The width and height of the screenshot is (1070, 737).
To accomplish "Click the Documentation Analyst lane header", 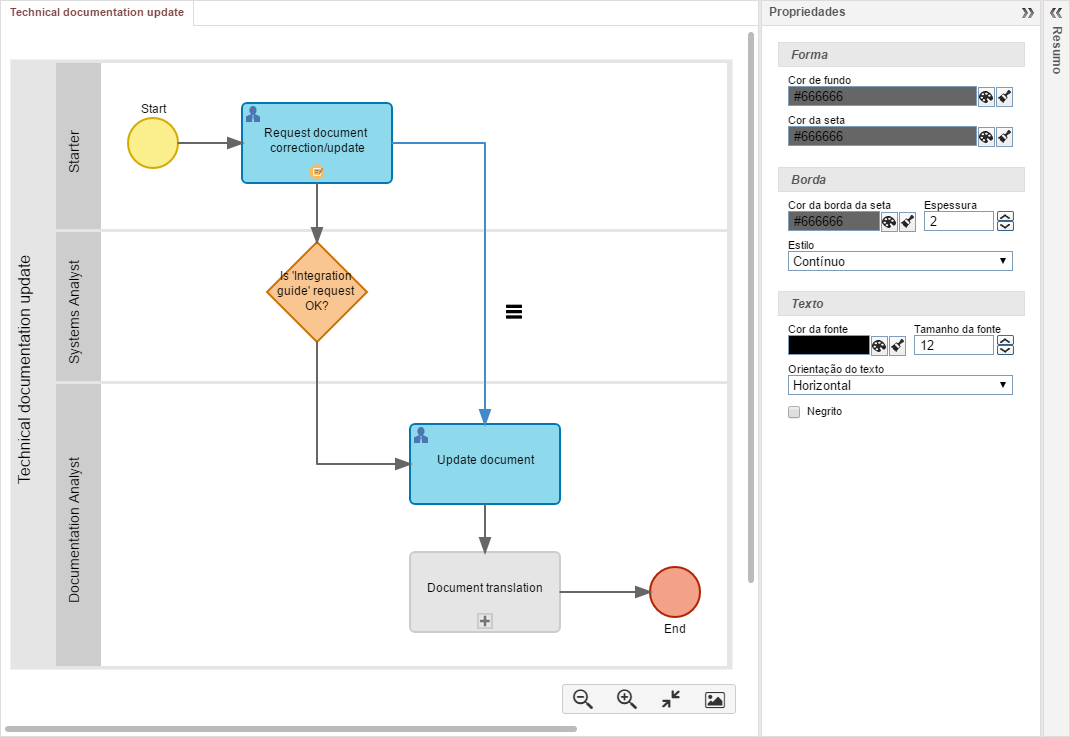I will [78, 525].
